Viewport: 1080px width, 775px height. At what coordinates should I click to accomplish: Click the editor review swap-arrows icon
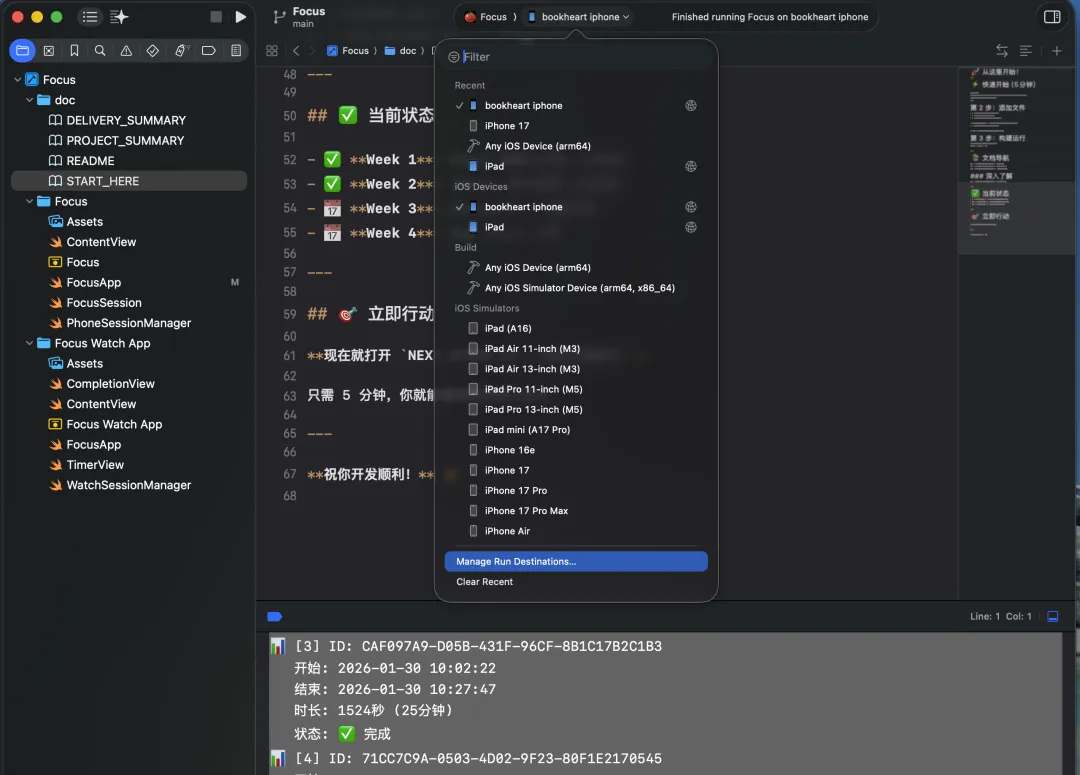pos(1001,50)
